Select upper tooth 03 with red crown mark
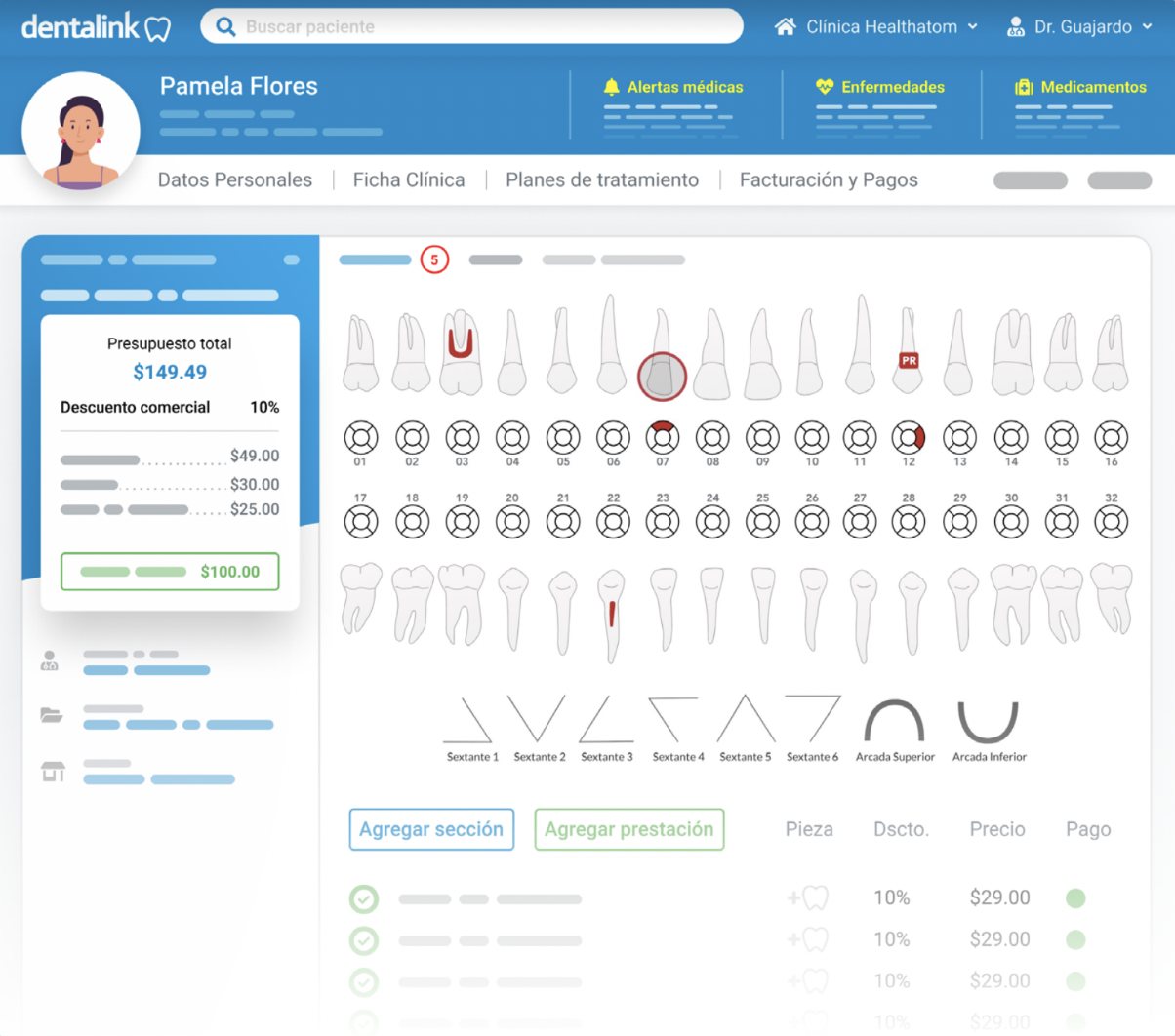The width and height of the screenshot is (1175, 1036). [x=461, y=352]
